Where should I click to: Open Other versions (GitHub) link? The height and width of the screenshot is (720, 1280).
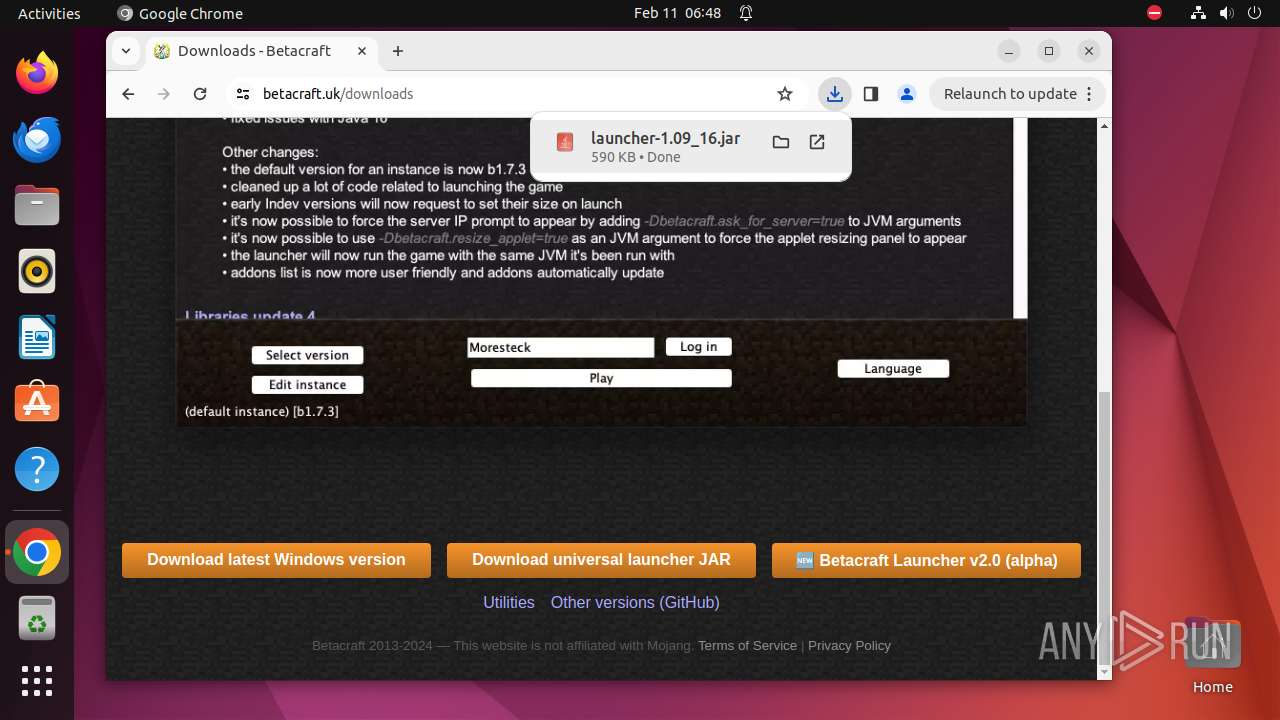click(635, 602)
